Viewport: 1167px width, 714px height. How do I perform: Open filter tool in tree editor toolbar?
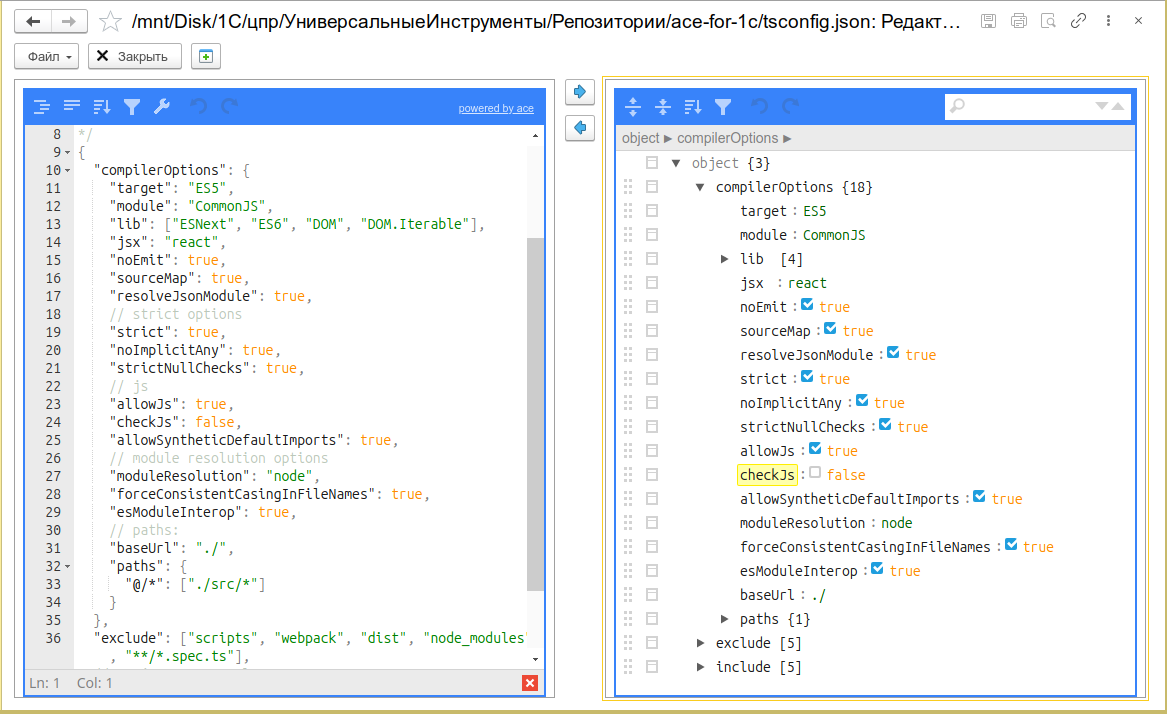tap(723, 107)
